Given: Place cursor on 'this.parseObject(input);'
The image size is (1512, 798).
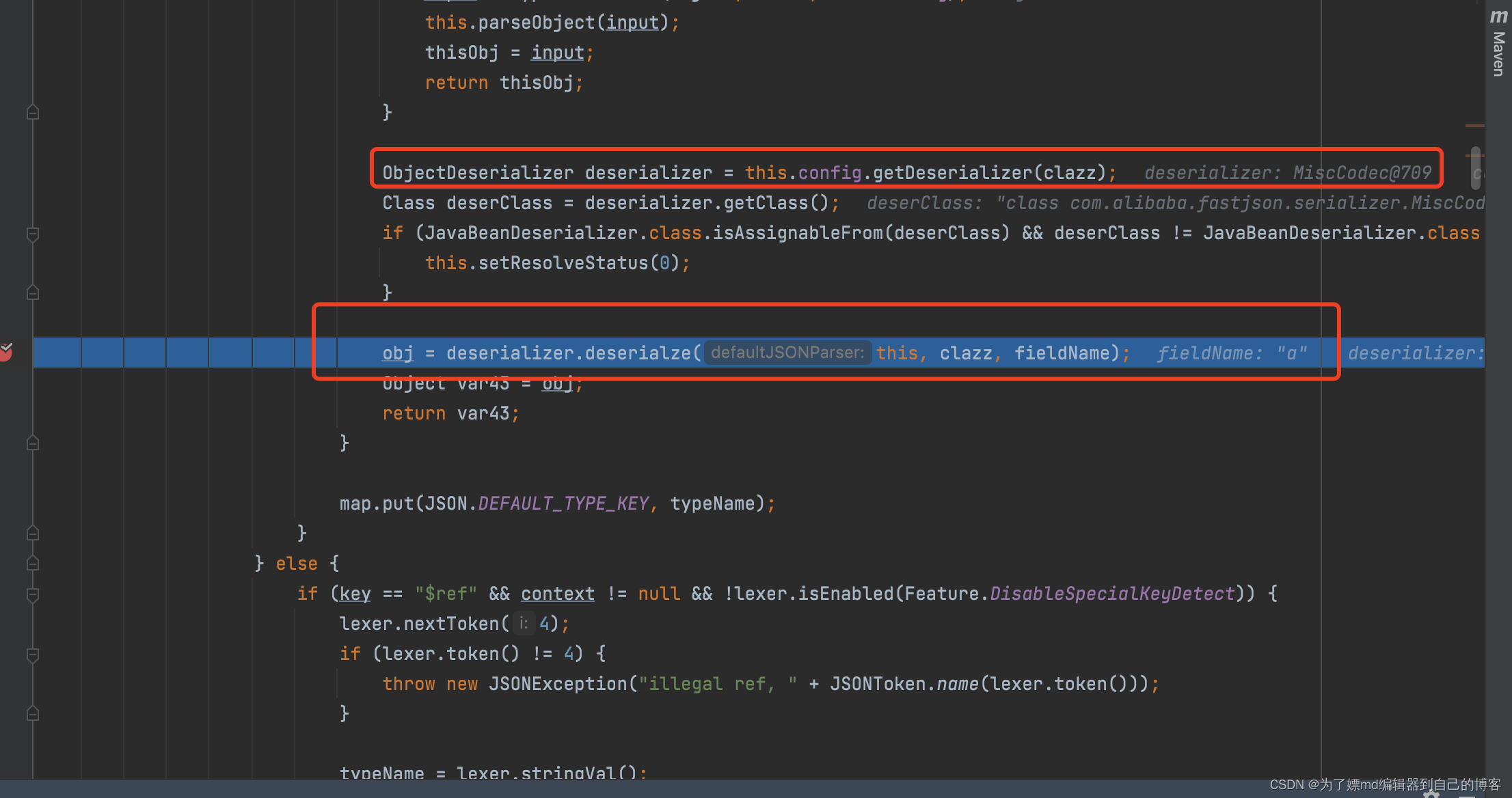Looking at the screenshot, I should coord(552,23).
